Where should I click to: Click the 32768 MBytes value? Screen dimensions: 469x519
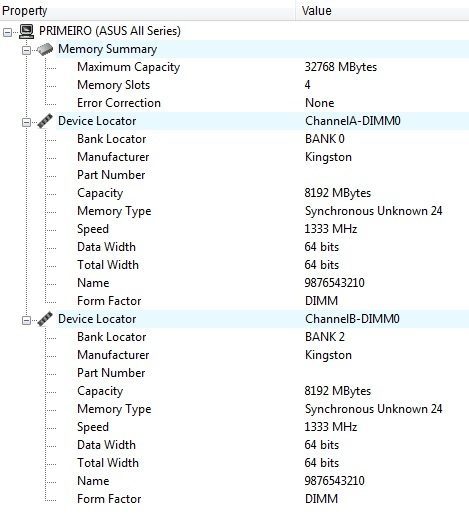[341, 67]
